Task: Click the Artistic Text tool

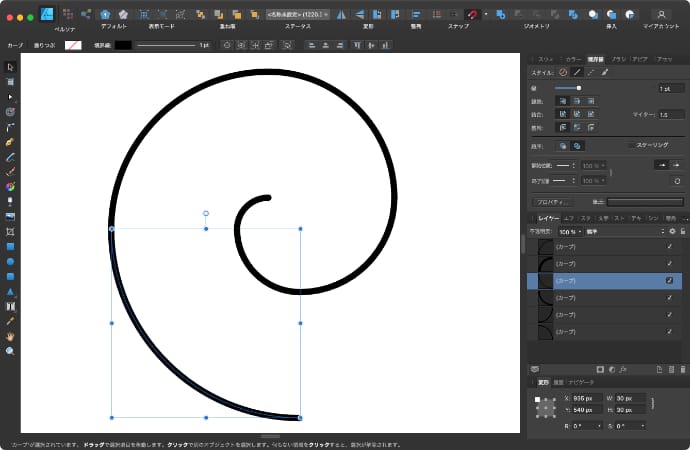Action: [10, 306]
